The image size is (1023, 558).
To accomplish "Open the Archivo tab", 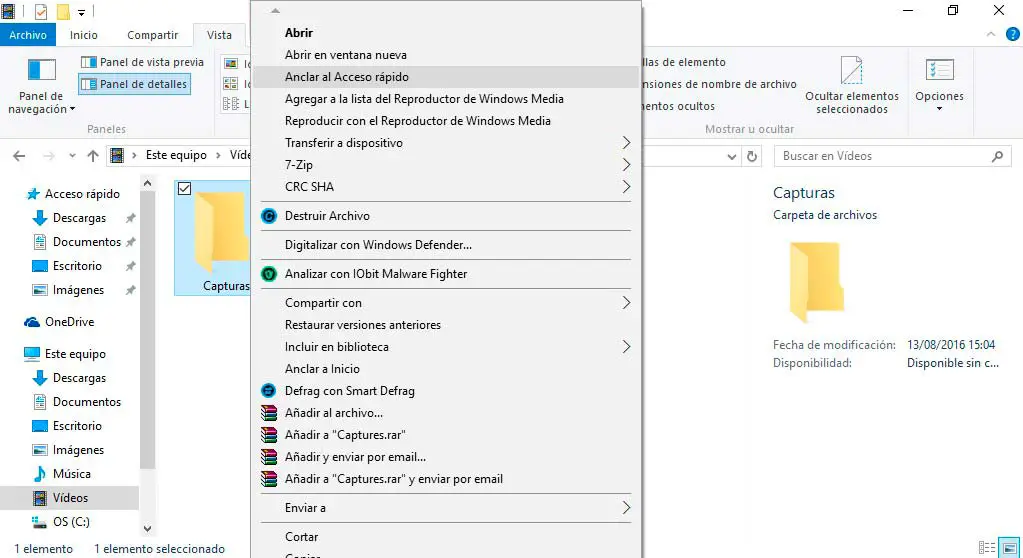I will point(28,35).
